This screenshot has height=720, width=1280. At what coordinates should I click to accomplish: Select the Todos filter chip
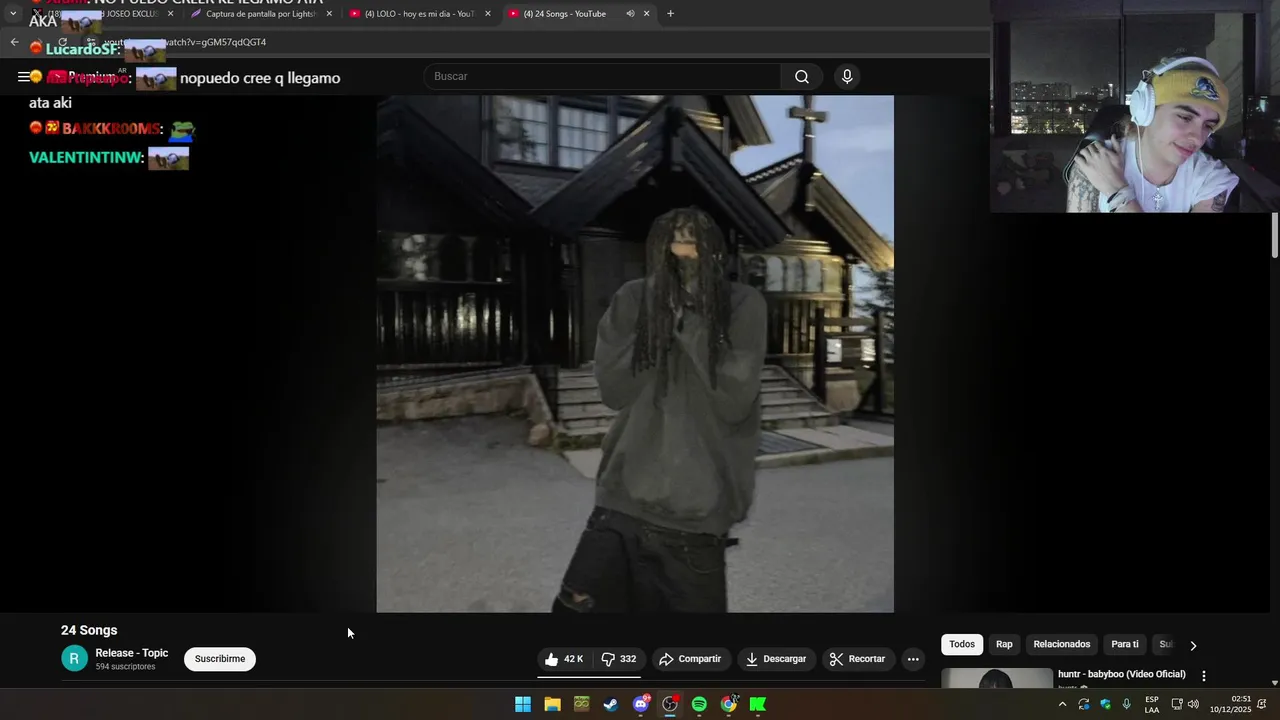[x=962, y=644]
